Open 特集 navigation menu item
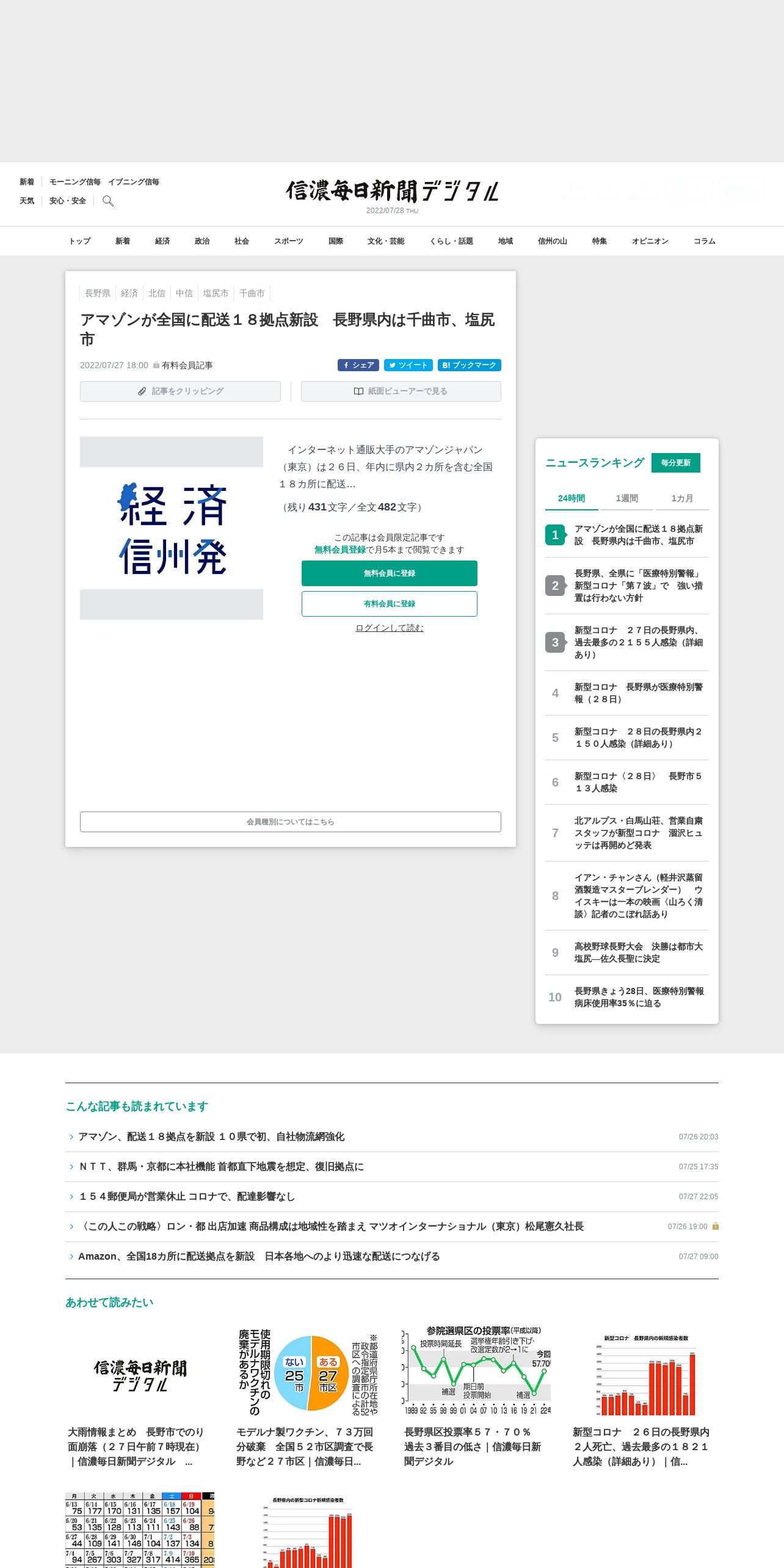The height and width of the screenshot is (1568, 784). pos(600,241)
